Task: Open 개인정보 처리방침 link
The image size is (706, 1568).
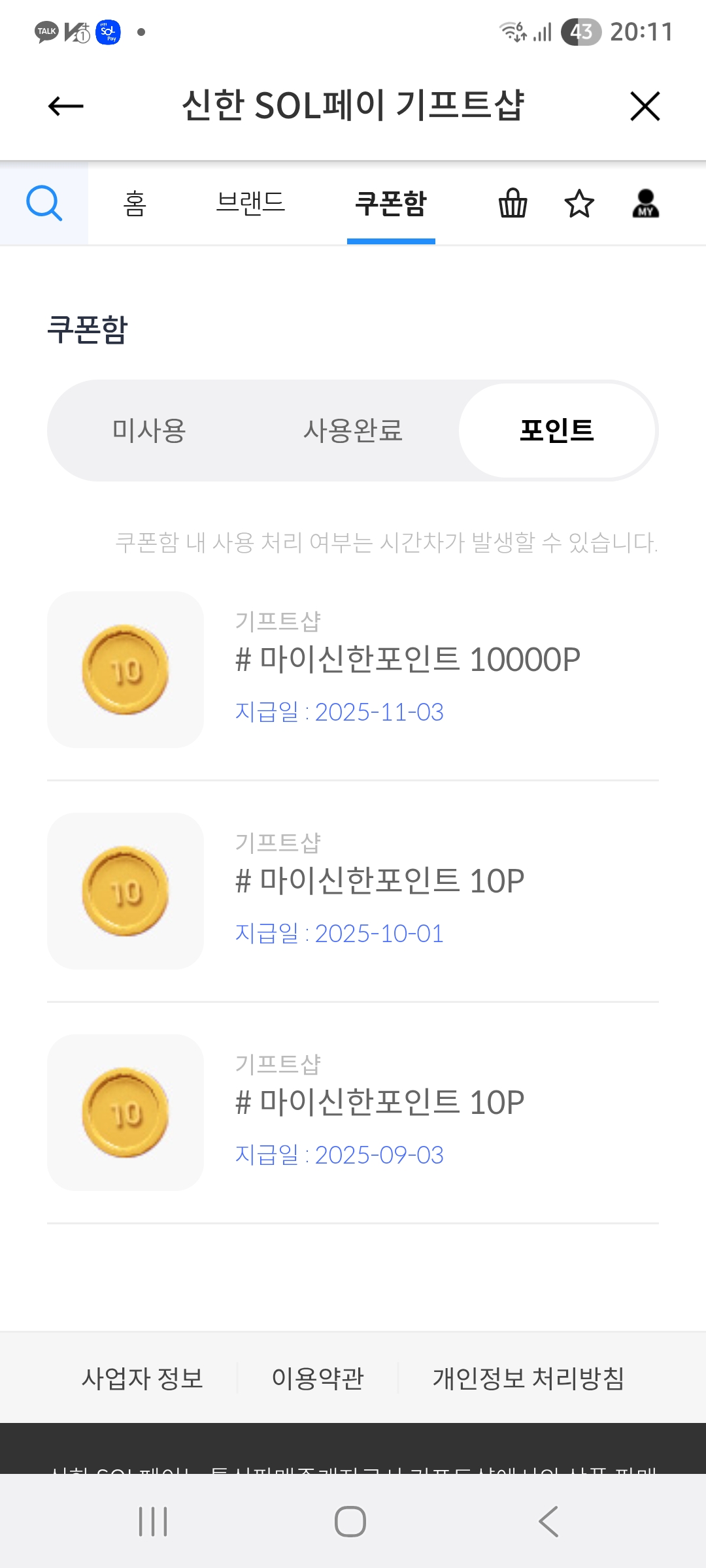Action: [x=528, y=1378]
